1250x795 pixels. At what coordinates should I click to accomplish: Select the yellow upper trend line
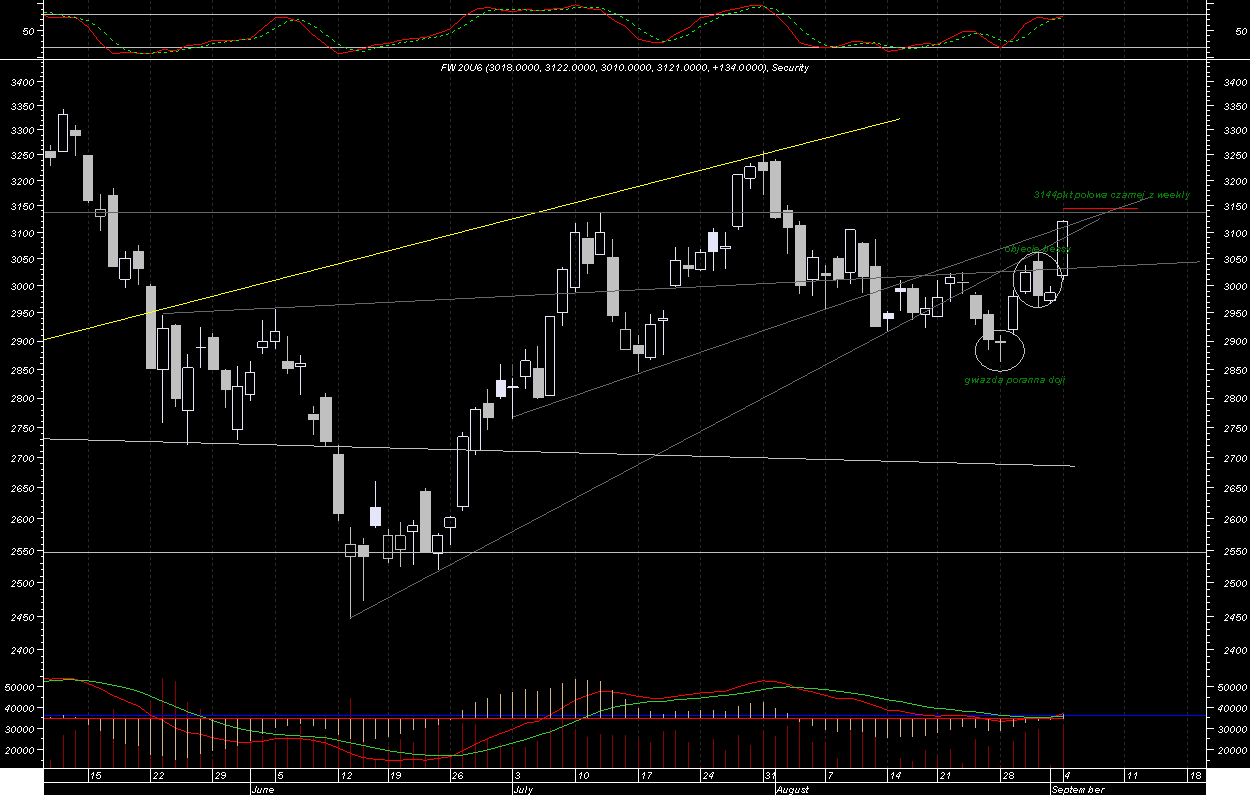pos(472,229)
